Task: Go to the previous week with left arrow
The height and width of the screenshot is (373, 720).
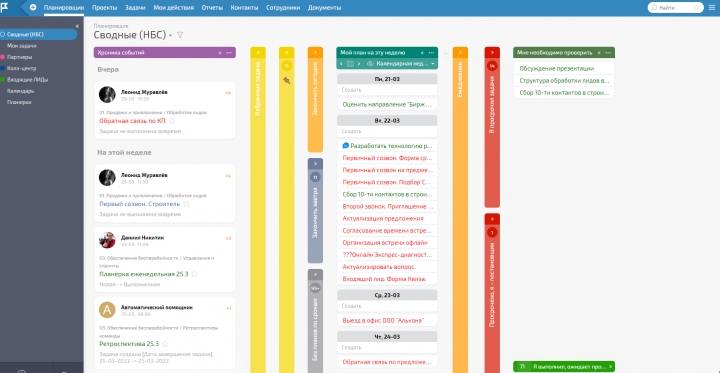Action: pyautogui.click(x=341, y=63)
